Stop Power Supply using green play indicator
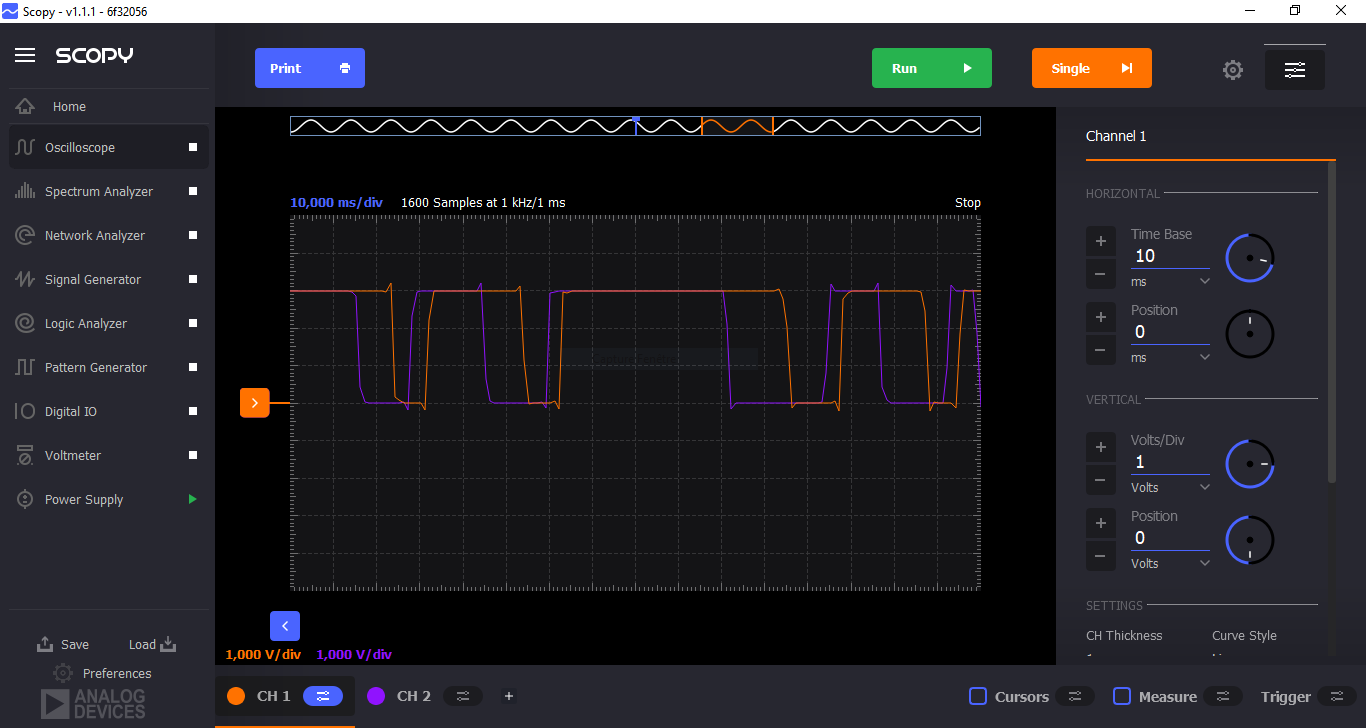This screenshot has height=728, width=1366. click(x=193, y=499)
